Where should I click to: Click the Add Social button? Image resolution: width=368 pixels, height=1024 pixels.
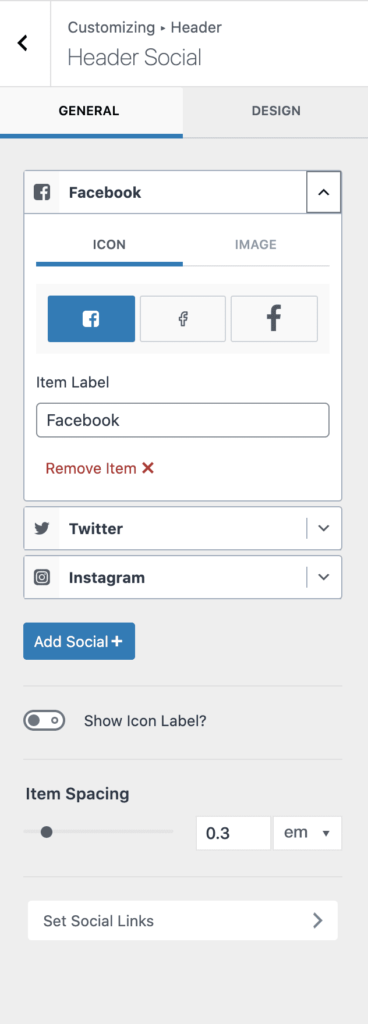click(79, 641)
